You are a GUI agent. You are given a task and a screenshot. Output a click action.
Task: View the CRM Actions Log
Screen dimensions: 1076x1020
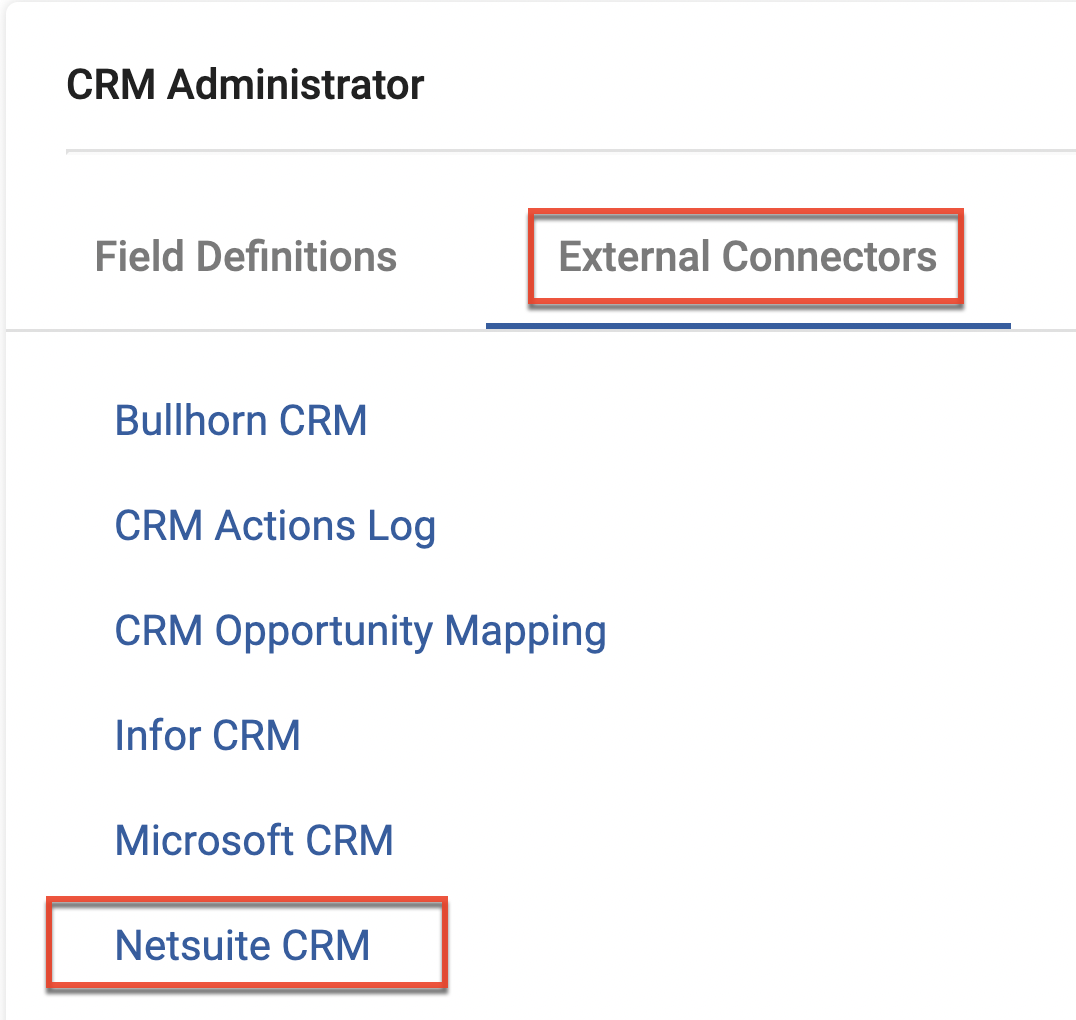(x=275, y=526)
